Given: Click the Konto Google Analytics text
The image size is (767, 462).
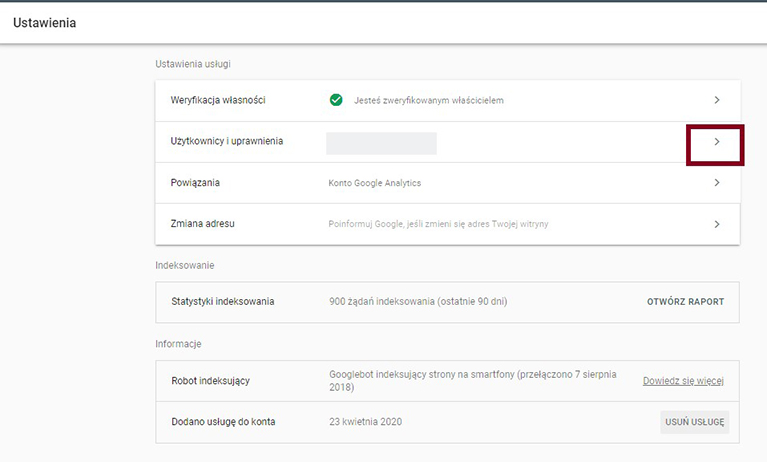Looking at the screenshot, I should pos(375,183).
